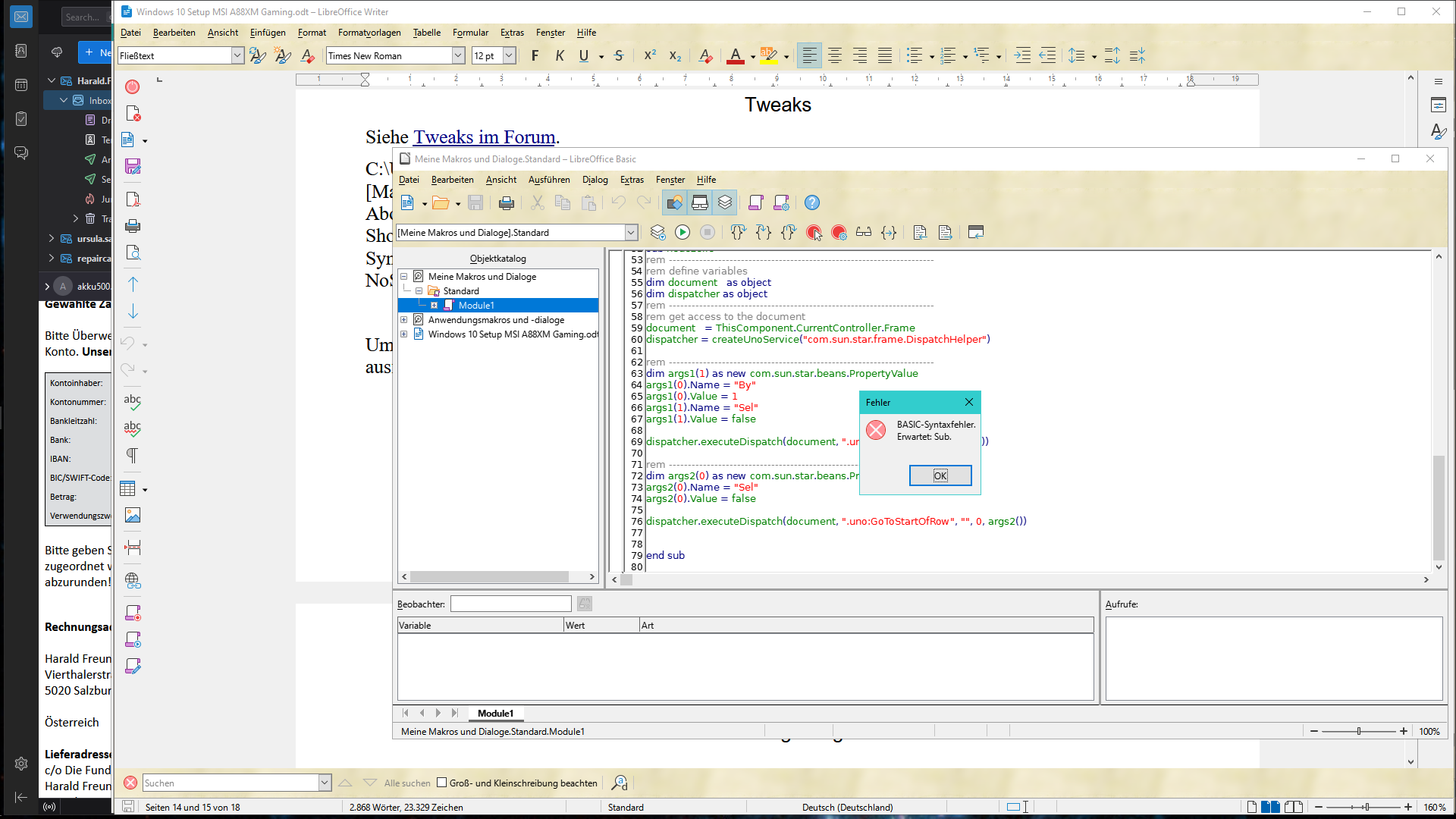Open the Suchen find field dropdown
The width and height of the screenshot is (1456, 819).
[x=325, y=783]
